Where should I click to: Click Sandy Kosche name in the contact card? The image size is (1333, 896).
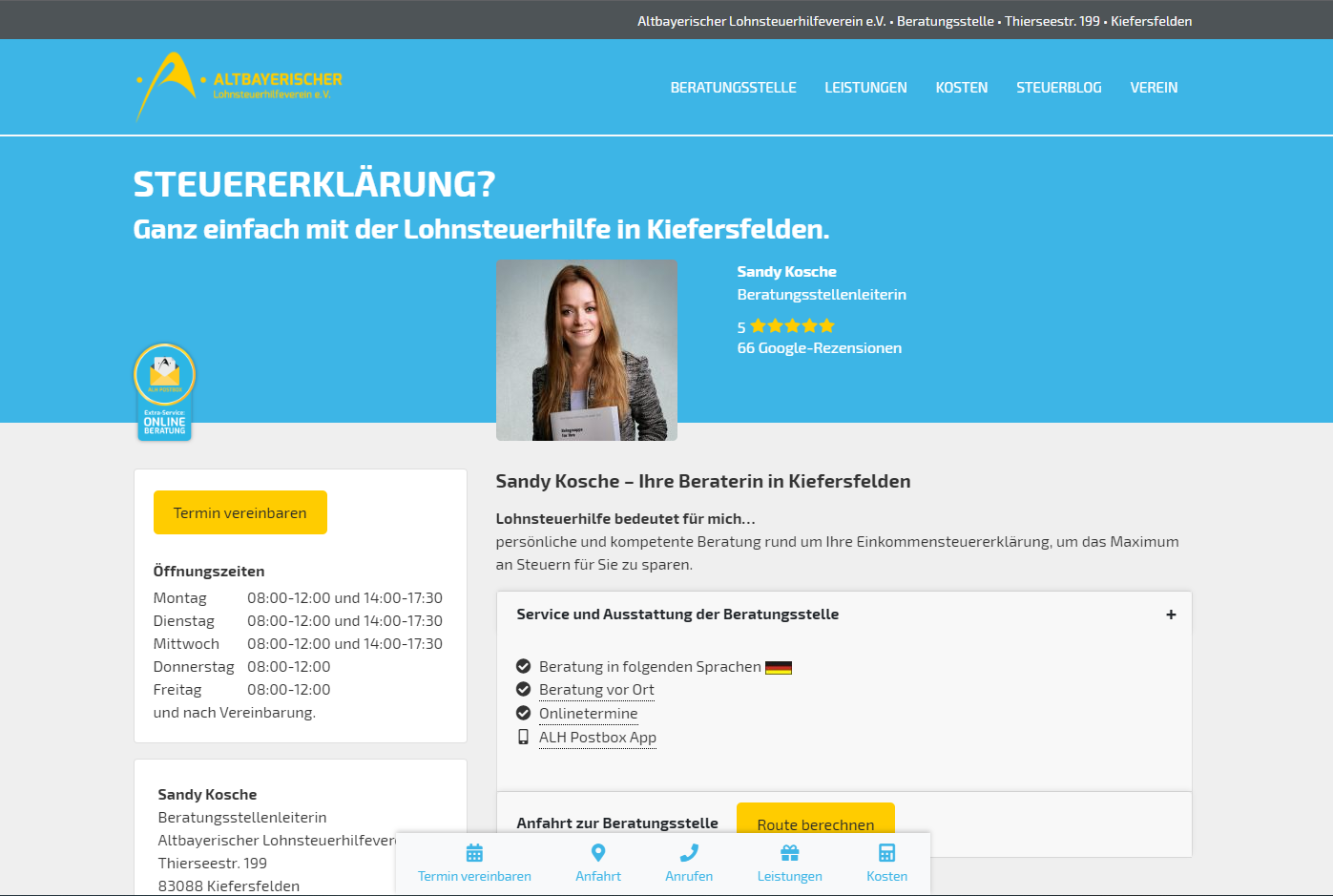click(x=207, y=795)
